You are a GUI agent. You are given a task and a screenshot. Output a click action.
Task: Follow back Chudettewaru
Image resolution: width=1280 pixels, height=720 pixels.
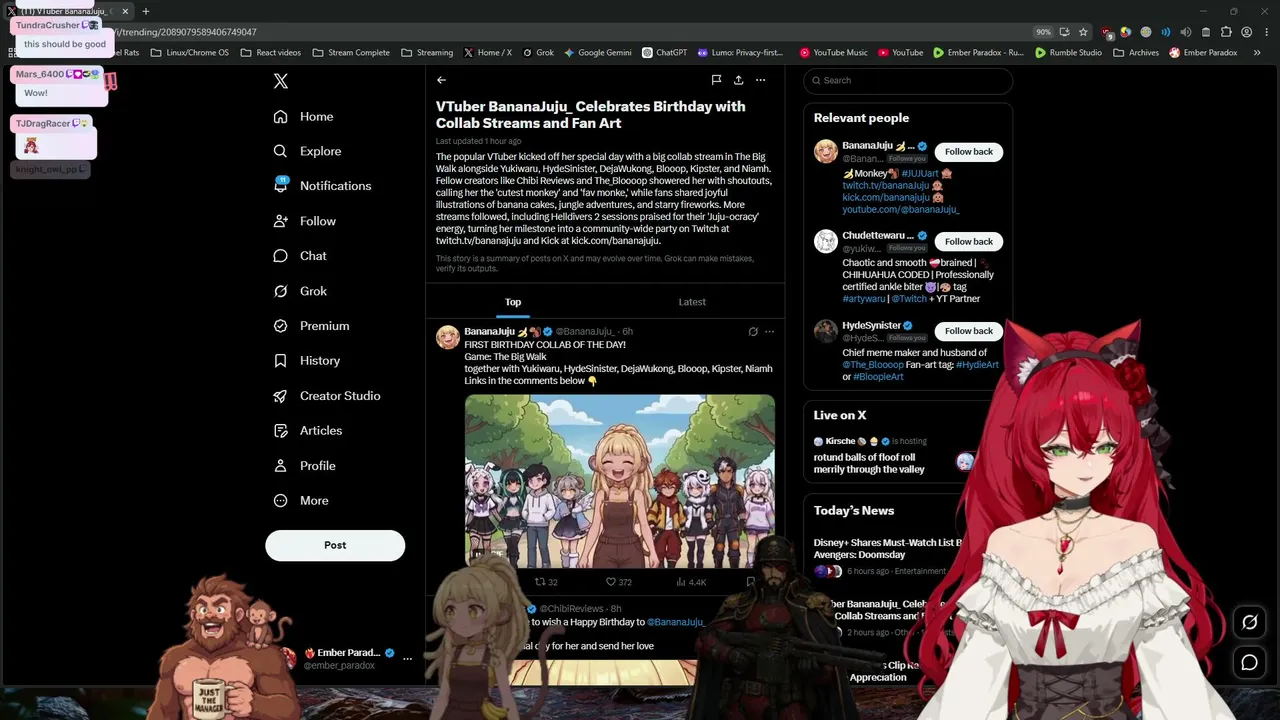pyautogui.click(x=969, y=242)
